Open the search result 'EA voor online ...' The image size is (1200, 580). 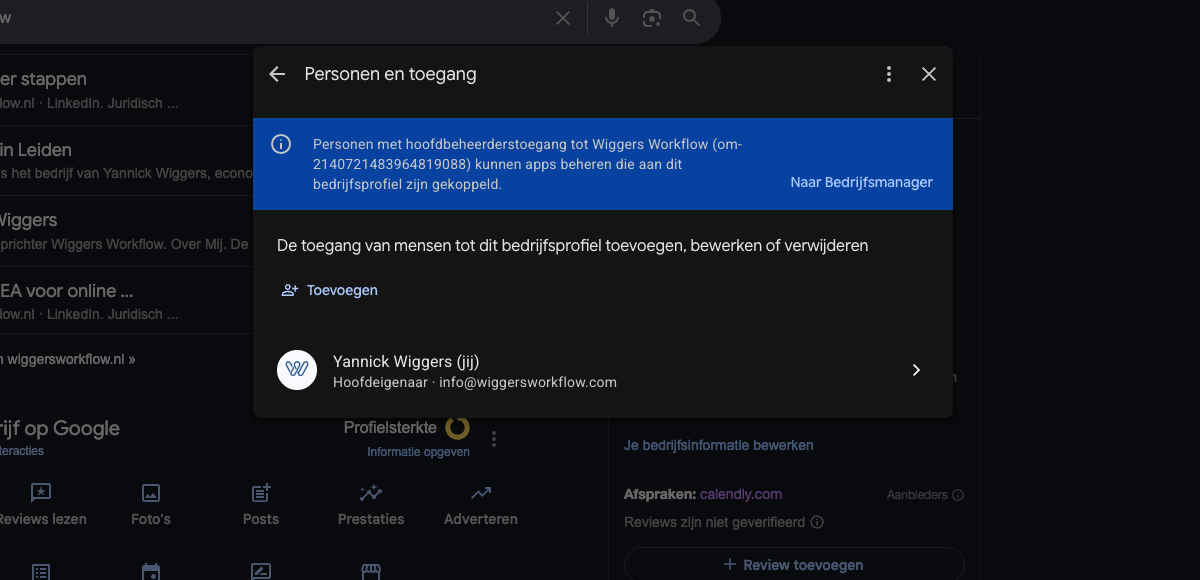(66, 291)
